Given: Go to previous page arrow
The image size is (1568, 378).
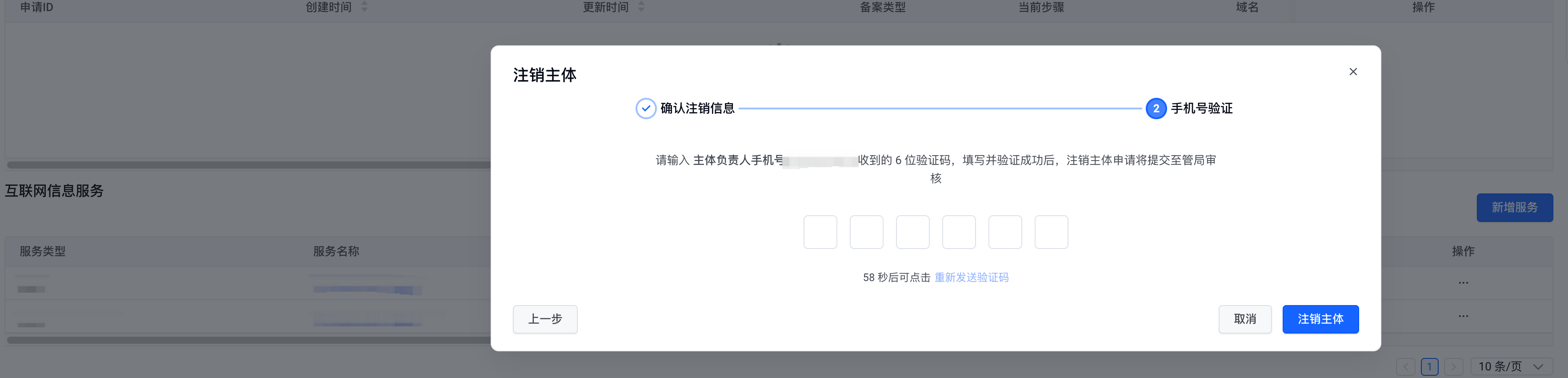Looking at the screenshot, I should pyautogui.click(x=1405, y=366).
